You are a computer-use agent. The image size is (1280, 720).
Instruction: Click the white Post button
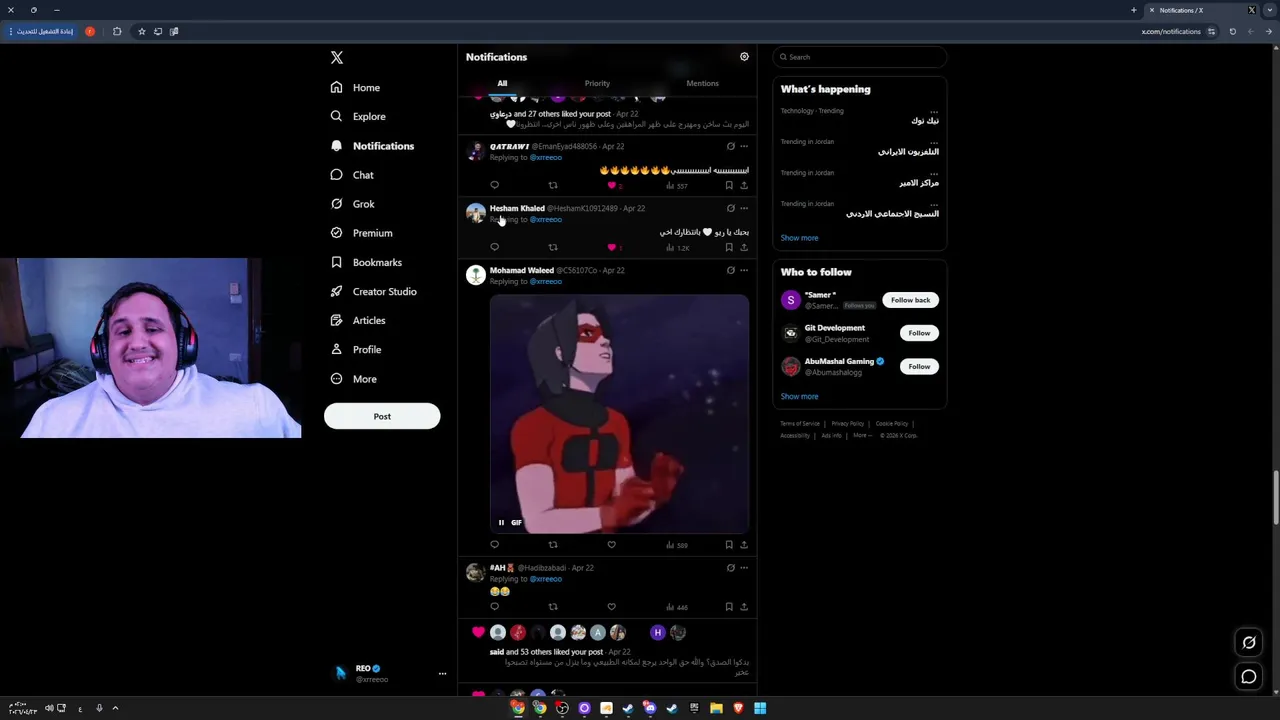382,416
